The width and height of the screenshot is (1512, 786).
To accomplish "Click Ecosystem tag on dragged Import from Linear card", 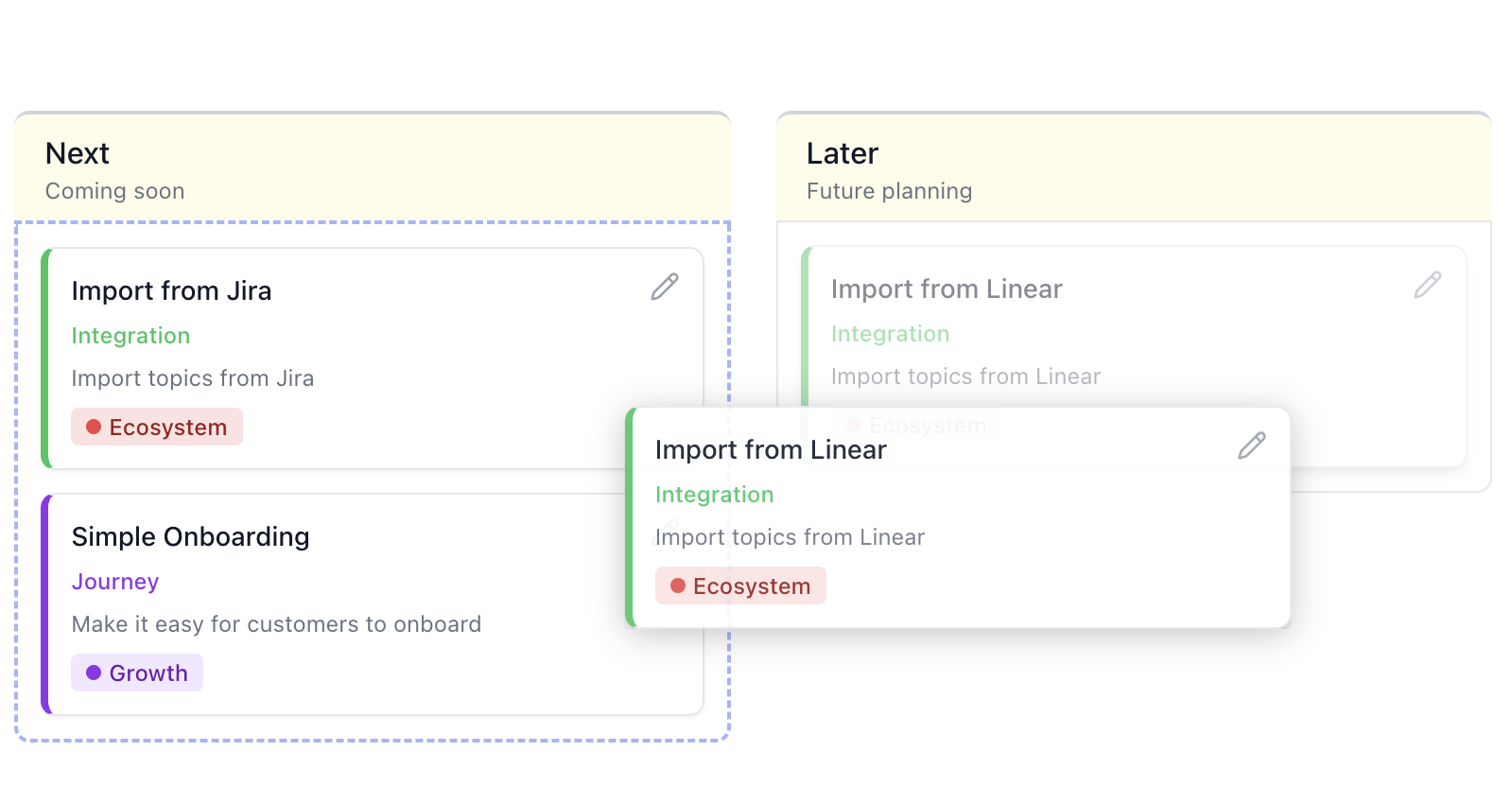I will click(x=741, y=585).
